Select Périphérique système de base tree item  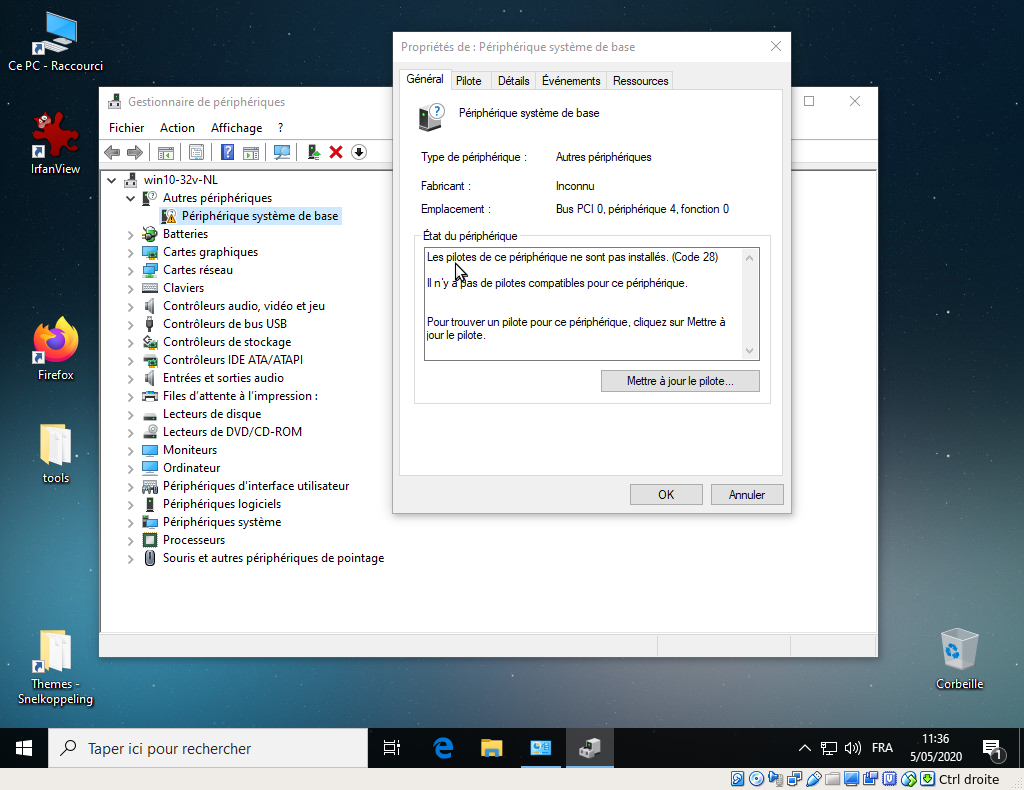pos(260,216)
